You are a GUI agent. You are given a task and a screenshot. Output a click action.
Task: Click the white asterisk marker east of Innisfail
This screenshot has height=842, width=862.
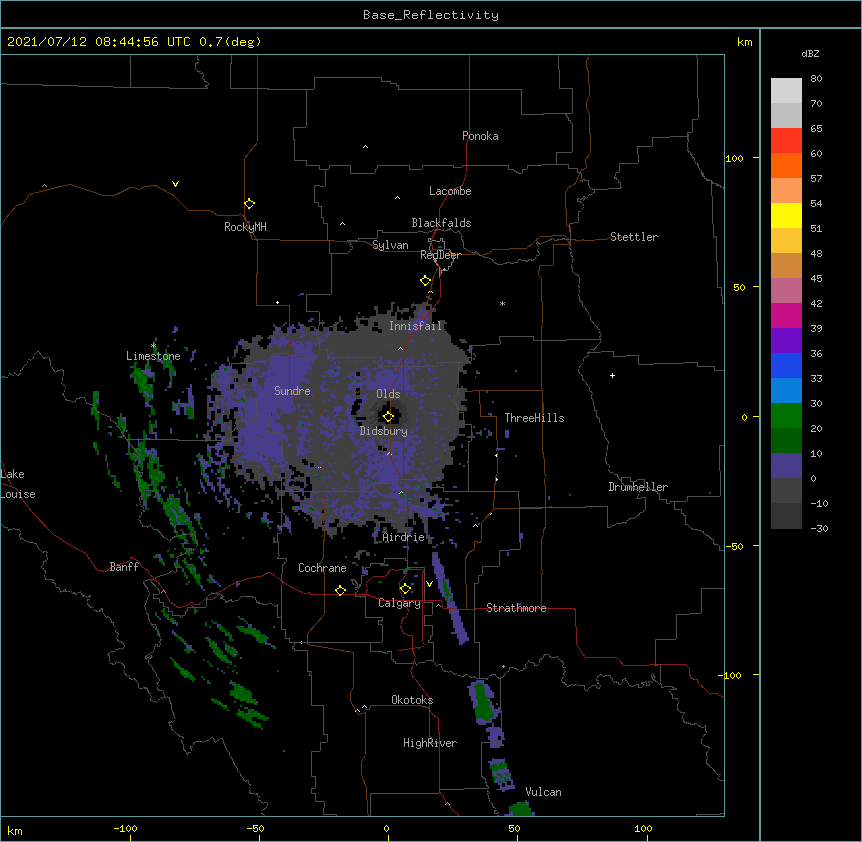(502, 303)
